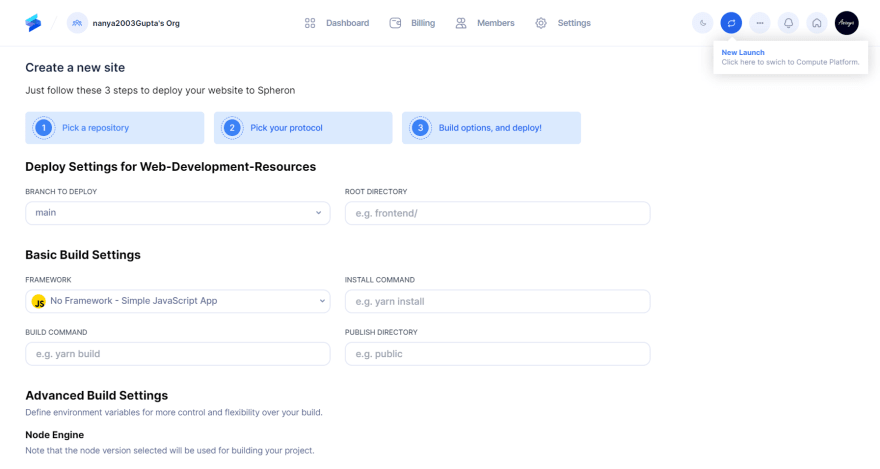The image size is (880, 469).
Task: Click the New Launch tooltip link
Action: click(x=742, y=52)
